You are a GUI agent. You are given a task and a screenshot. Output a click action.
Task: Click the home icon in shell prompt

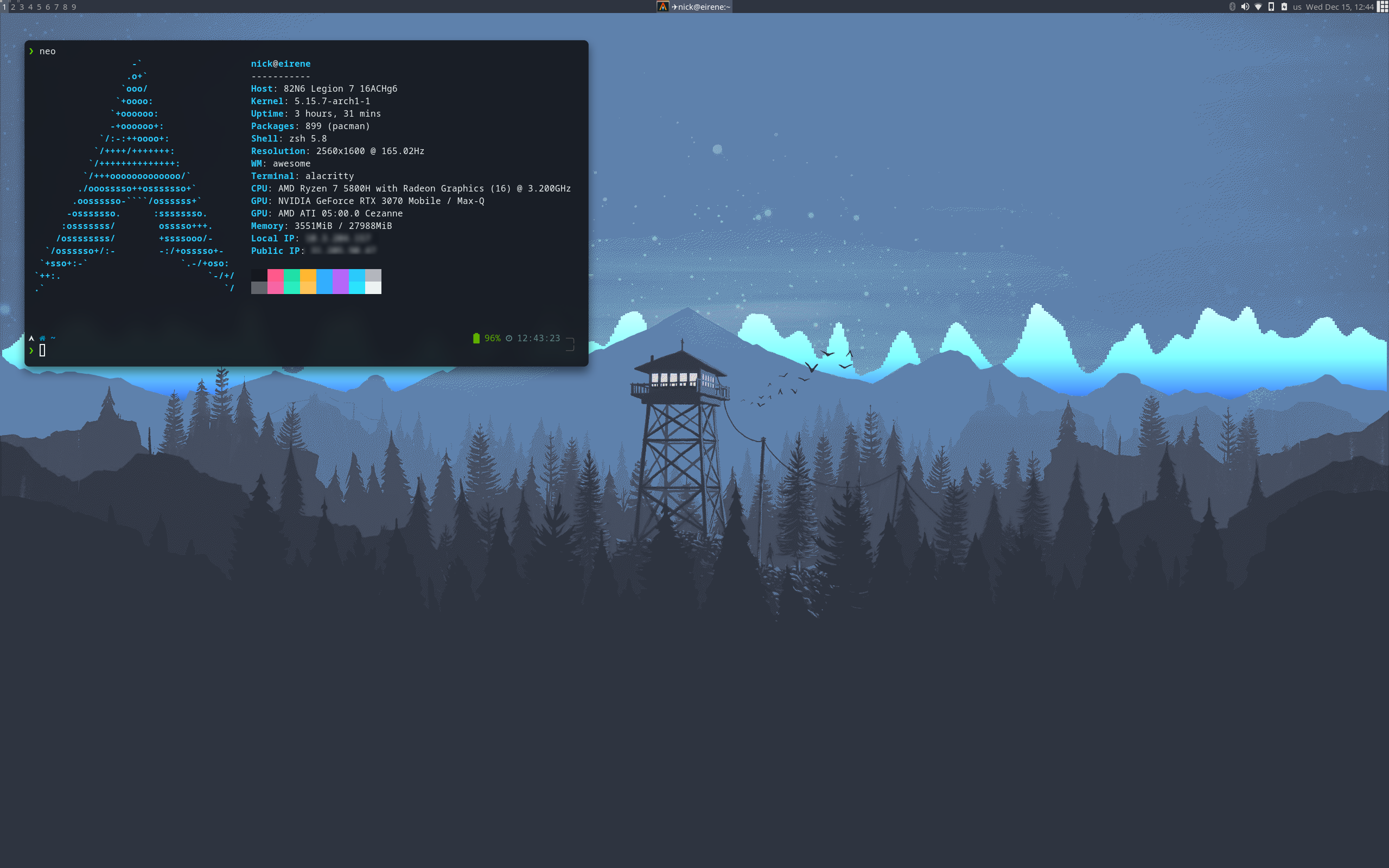[42, 338]
